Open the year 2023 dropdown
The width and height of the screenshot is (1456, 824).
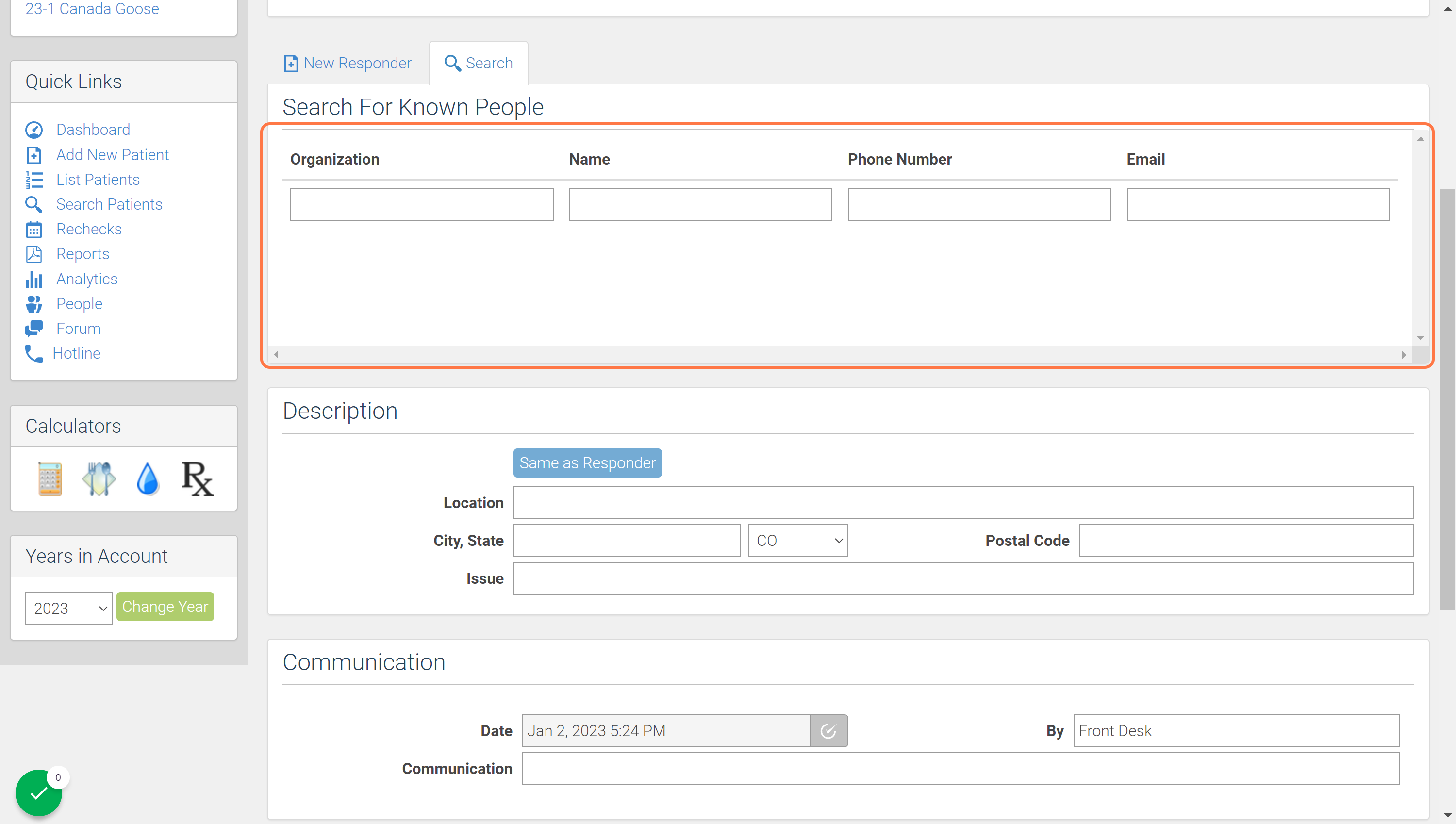pyautogui.click(x=68, y=609)
